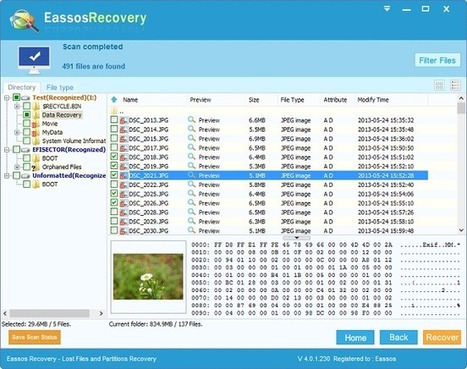467x369 pixels.
Task: Click the magnifier icon for DSC_2013.JPG
Action: point(191,120)
